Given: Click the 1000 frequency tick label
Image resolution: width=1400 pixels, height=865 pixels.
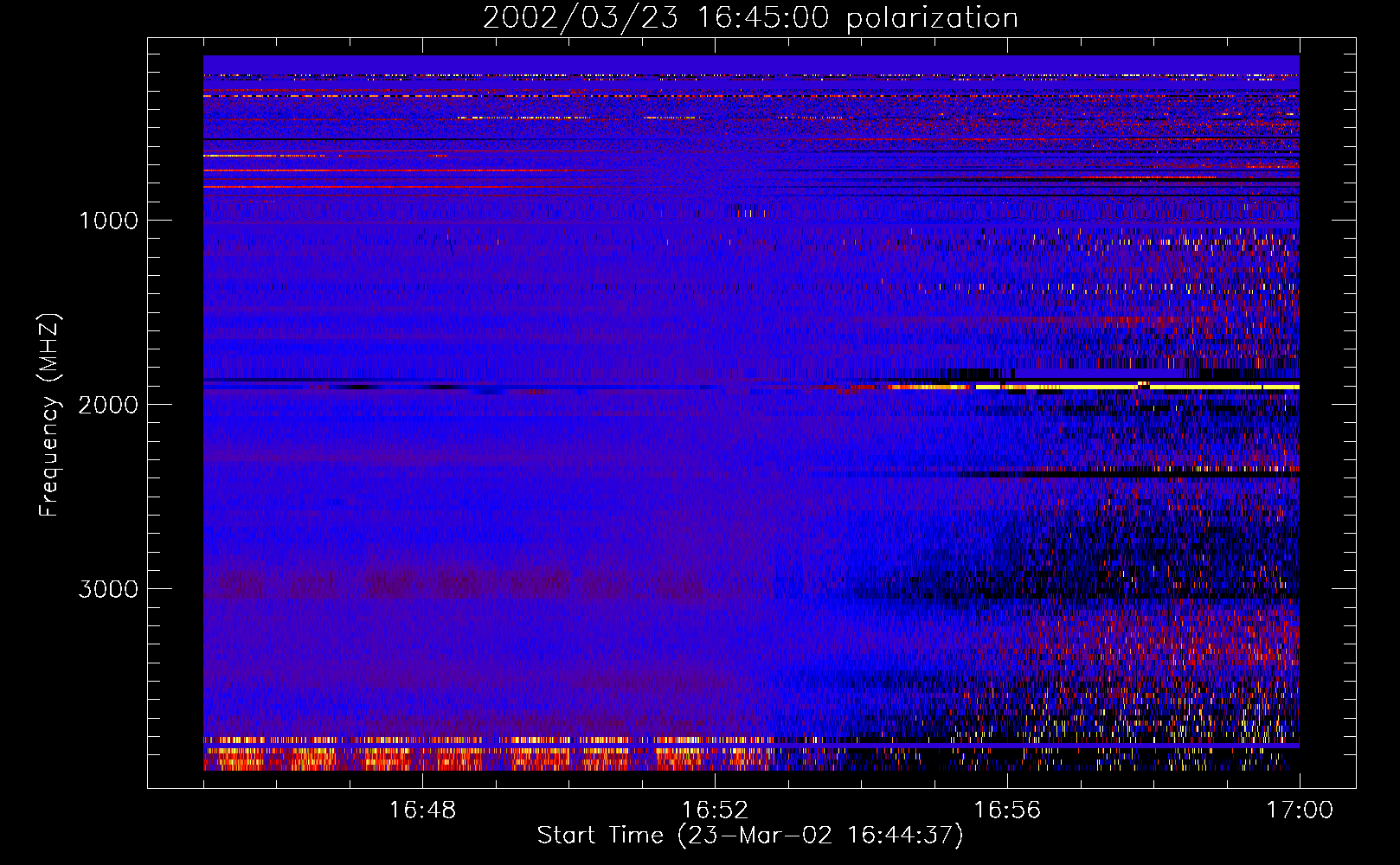Looking at the screenshot, I should (108, 221).
